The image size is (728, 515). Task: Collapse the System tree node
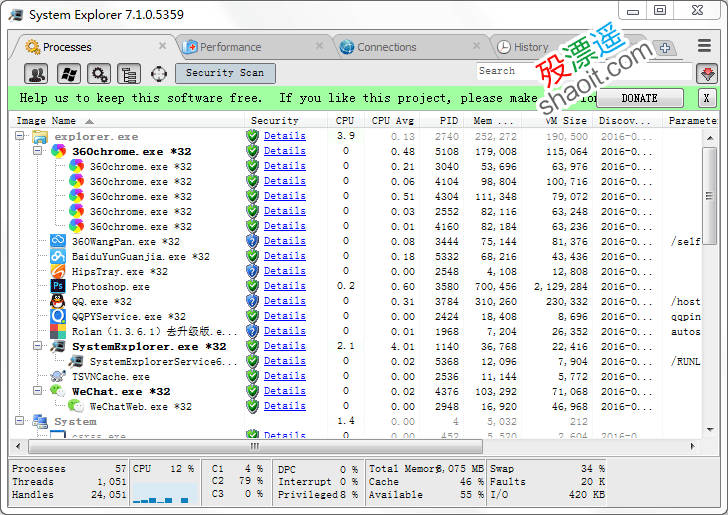click(x=20, y=421)
